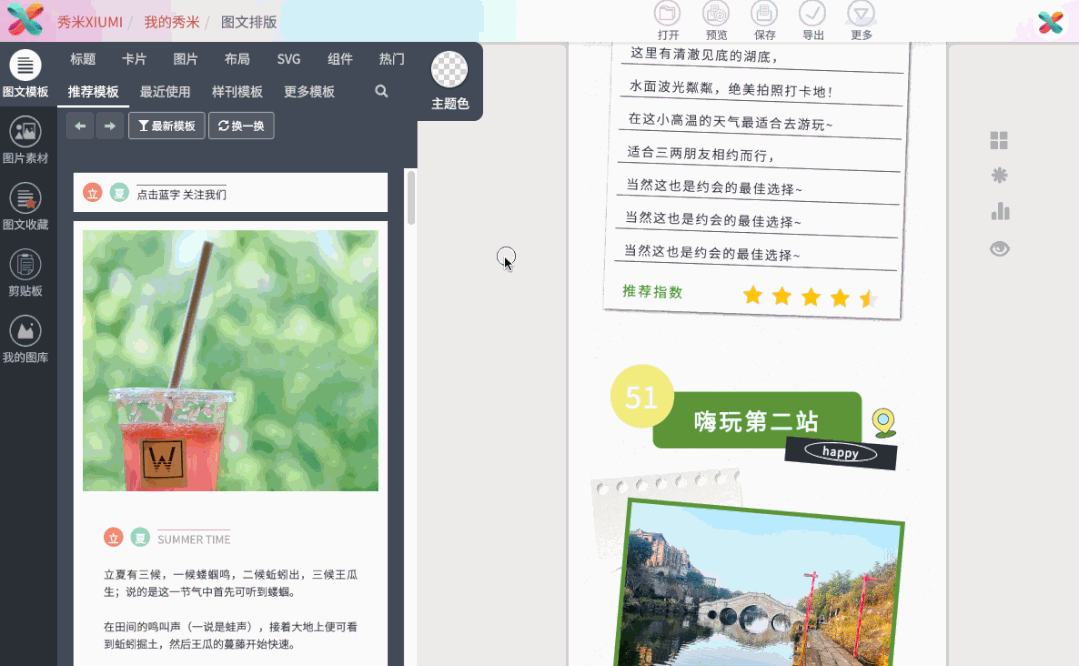Switch to 更多模板 tab
Image resolution: width=1079 pixels, height=666 pixels.
(x=309, y=92)
